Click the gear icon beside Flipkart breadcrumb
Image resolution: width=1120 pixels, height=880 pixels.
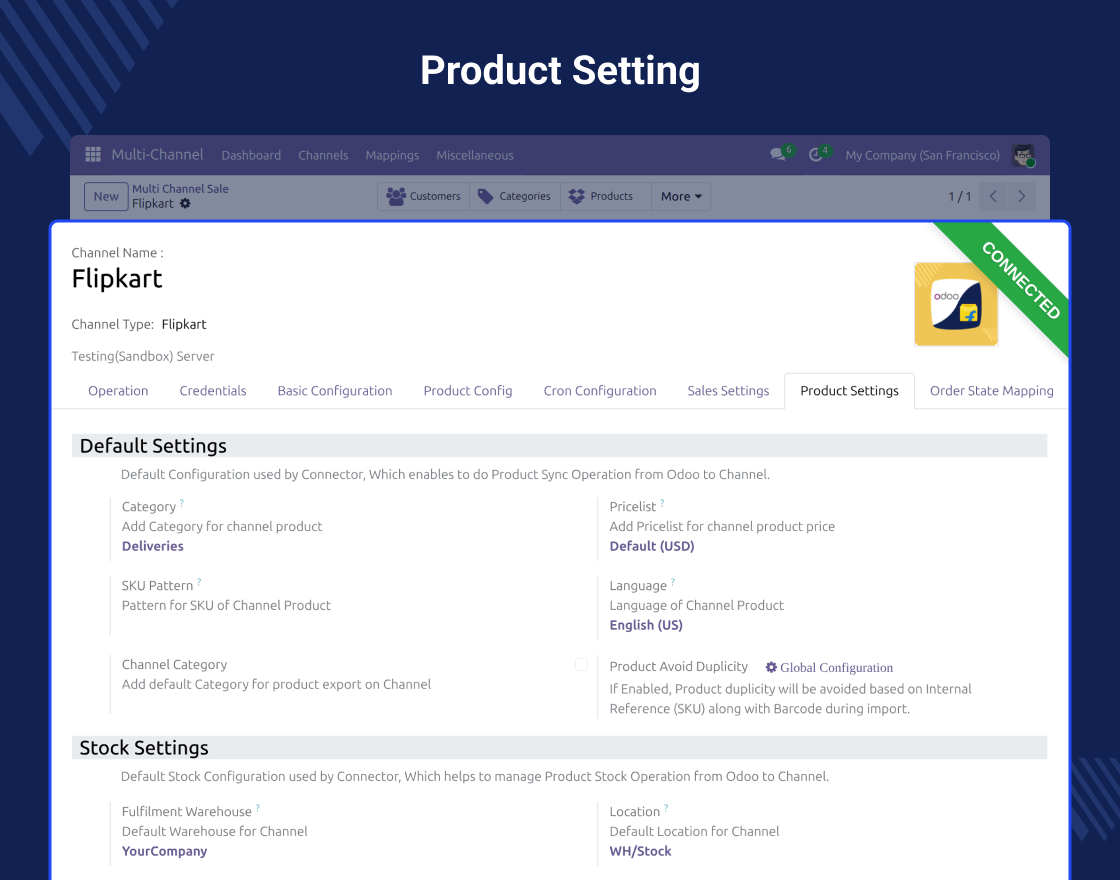(x=185, y=204)
